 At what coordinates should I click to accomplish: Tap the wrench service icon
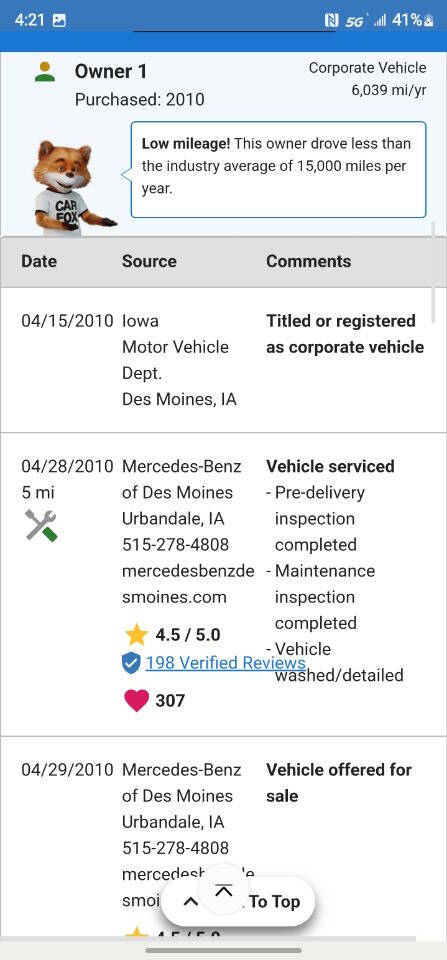(41, 525)
